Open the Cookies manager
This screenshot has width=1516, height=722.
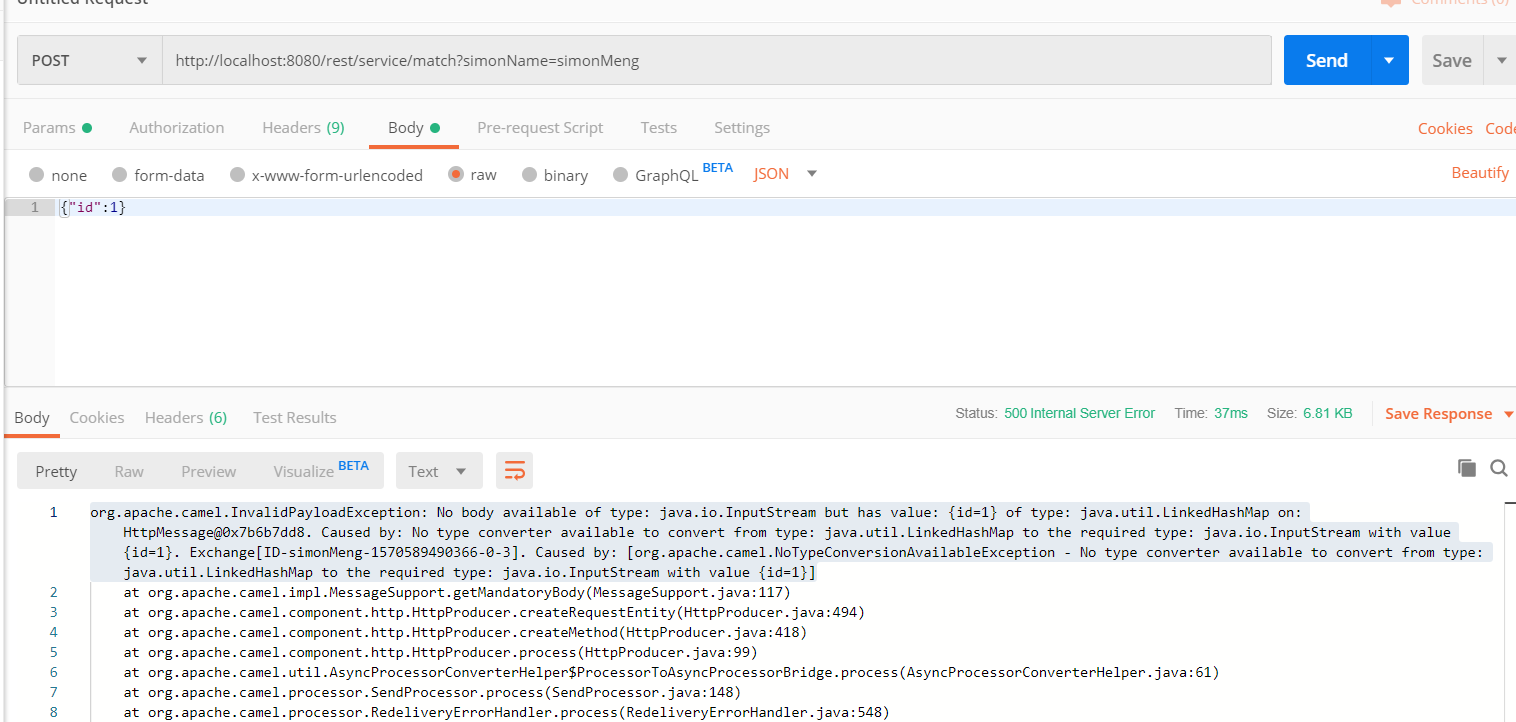(x=1445, y=128)
